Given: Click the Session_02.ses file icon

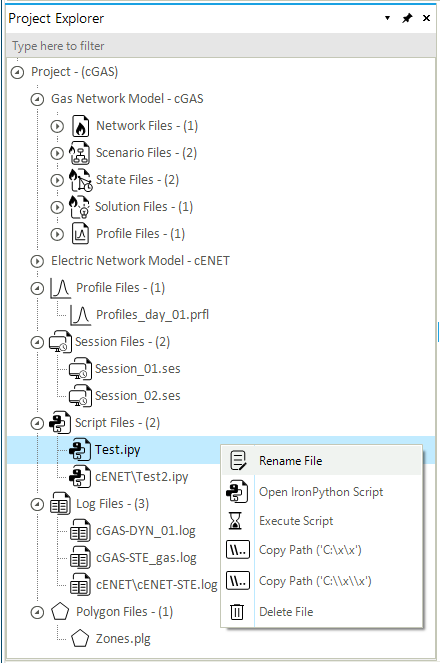Looking at the screenshot, I should point(80,396).
